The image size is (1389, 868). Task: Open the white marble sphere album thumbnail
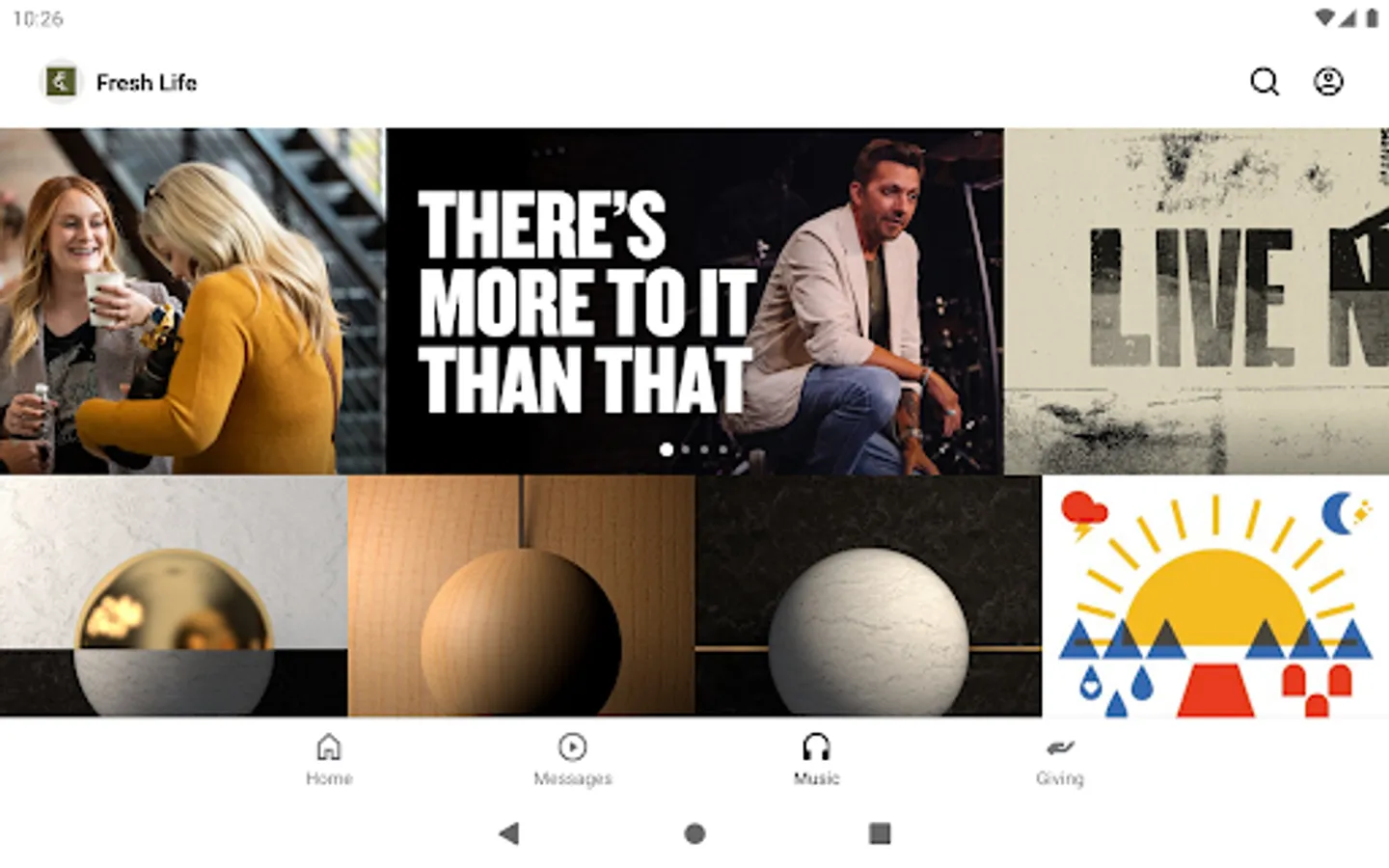(x=868, y=596)
